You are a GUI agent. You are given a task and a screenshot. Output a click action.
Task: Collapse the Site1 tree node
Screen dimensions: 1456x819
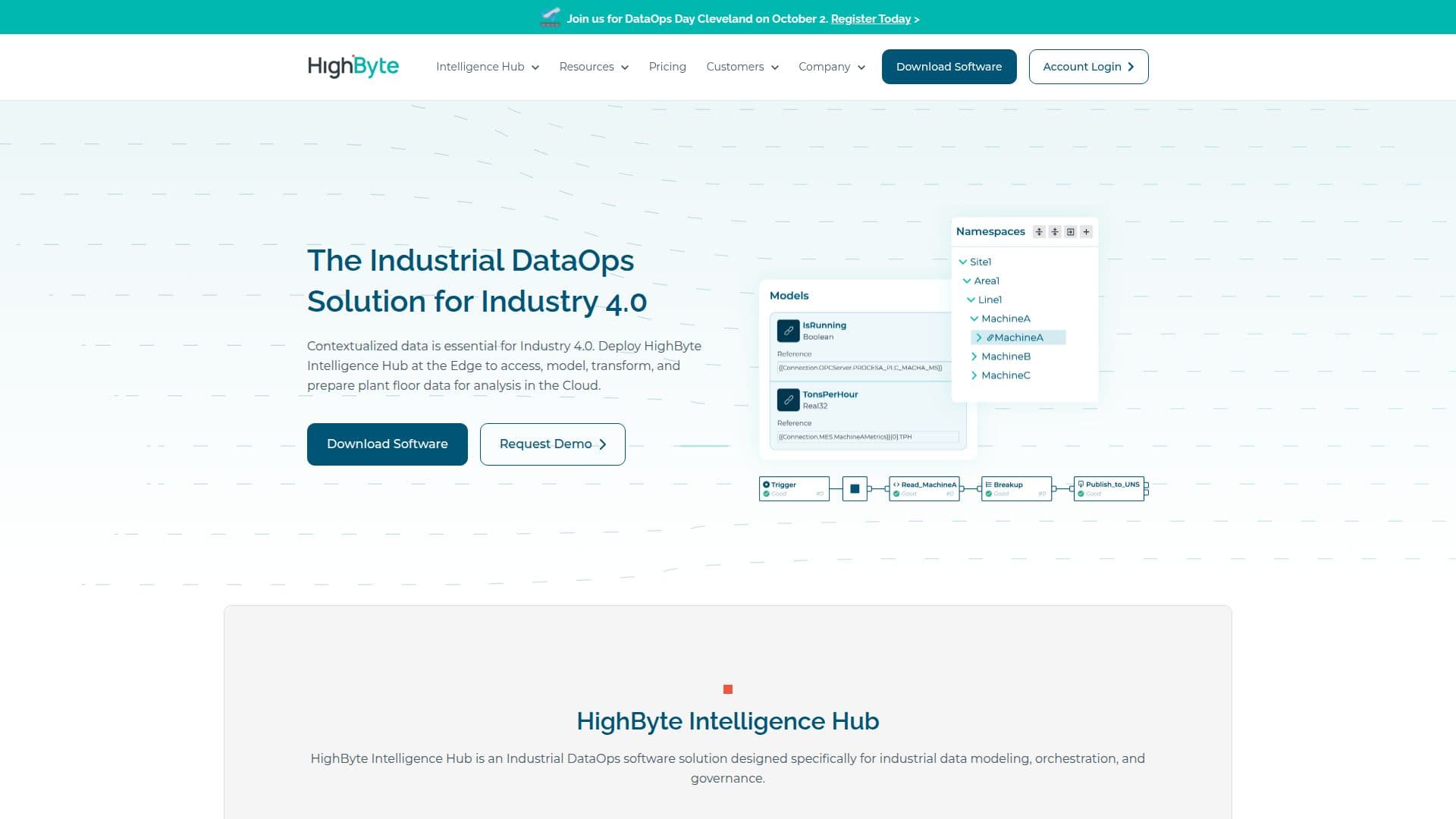[963, 262]
